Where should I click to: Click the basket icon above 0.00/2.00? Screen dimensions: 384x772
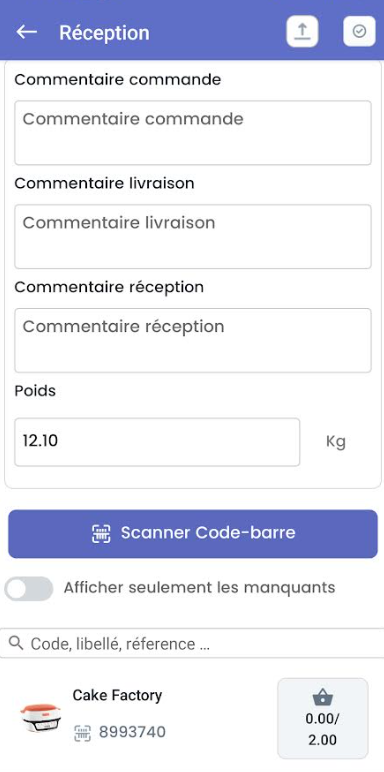point(322,698)
